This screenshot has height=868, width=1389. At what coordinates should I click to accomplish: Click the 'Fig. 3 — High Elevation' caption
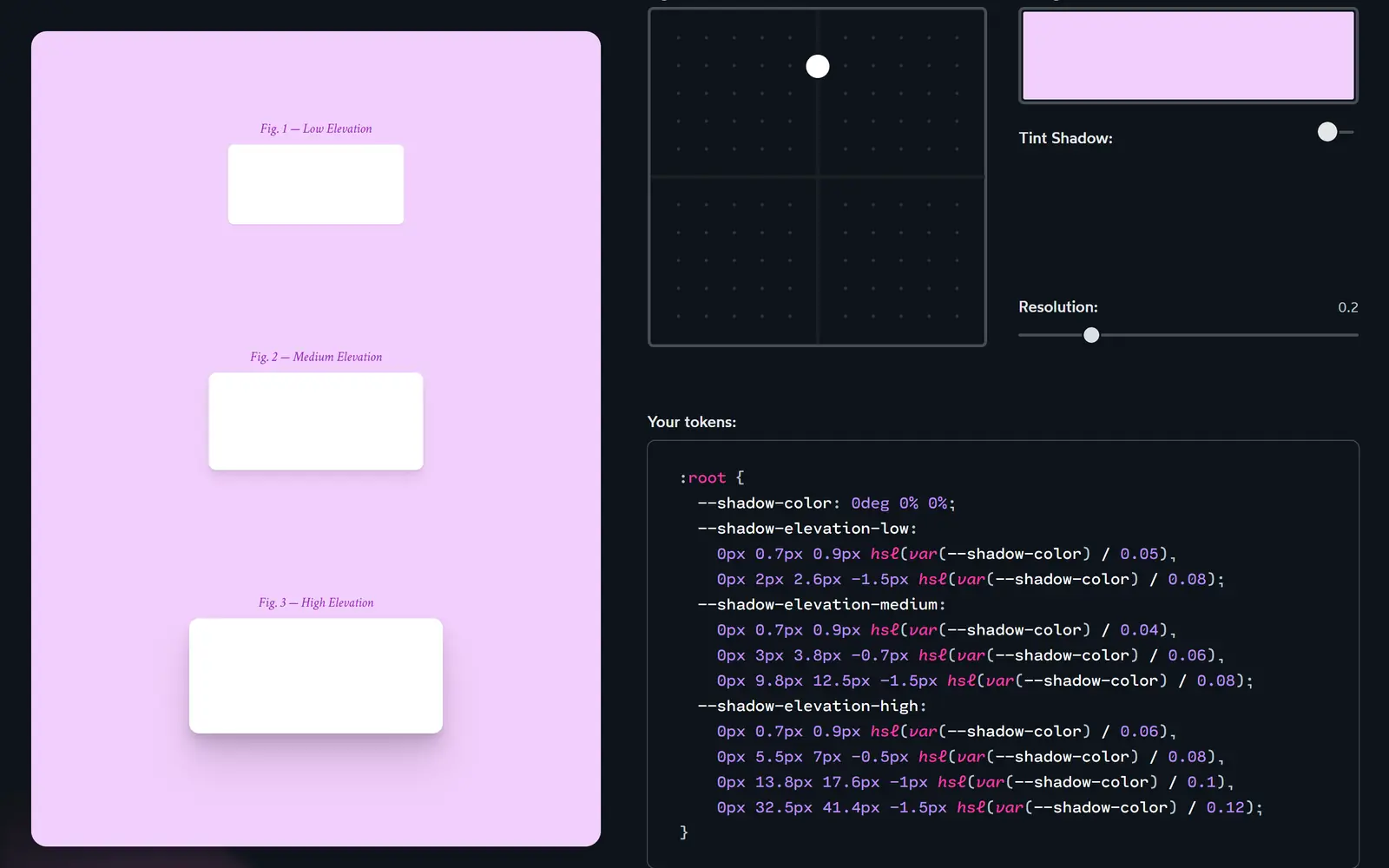pos(316,602)
